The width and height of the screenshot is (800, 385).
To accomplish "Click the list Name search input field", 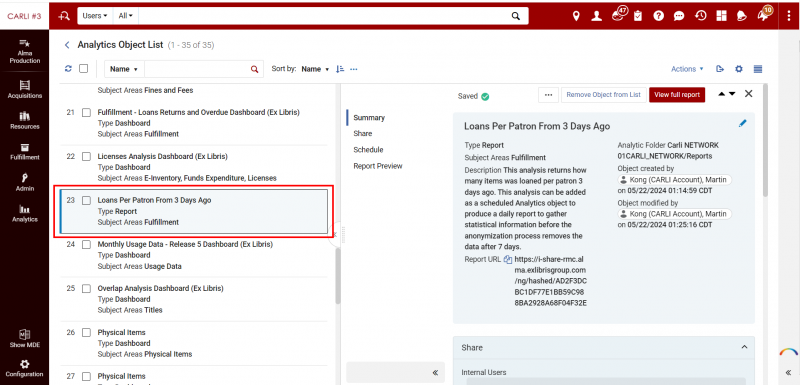I will coord(197,69).
